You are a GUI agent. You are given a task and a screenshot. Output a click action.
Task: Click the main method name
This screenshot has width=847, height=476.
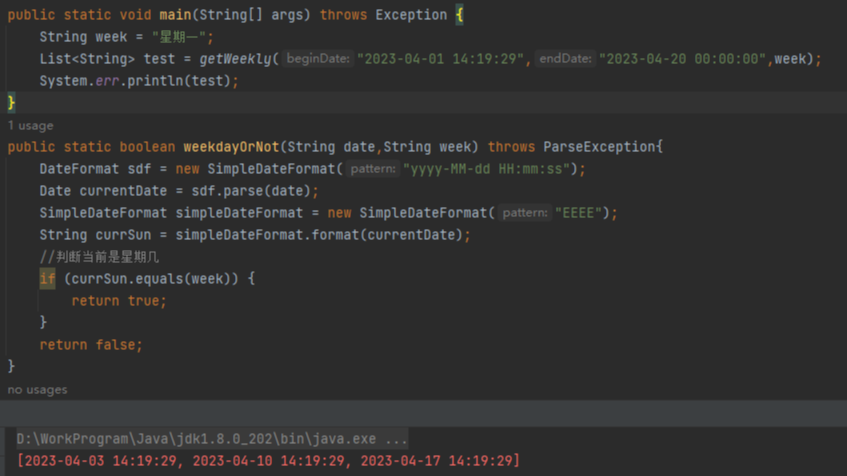(176, 15)
